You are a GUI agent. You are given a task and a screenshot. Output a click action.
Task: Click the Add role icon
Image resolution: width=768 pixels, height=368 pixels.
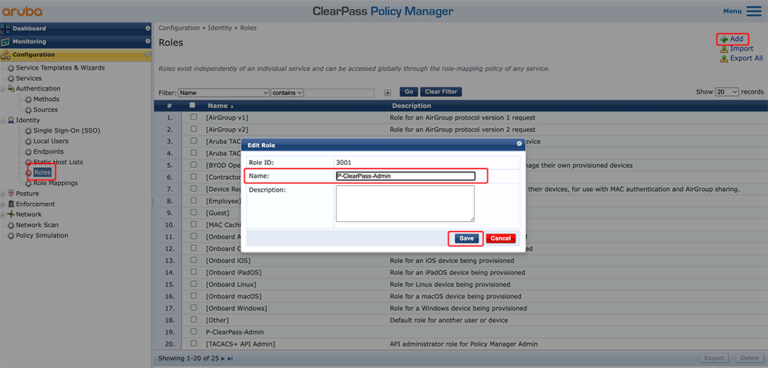(724, 39)
